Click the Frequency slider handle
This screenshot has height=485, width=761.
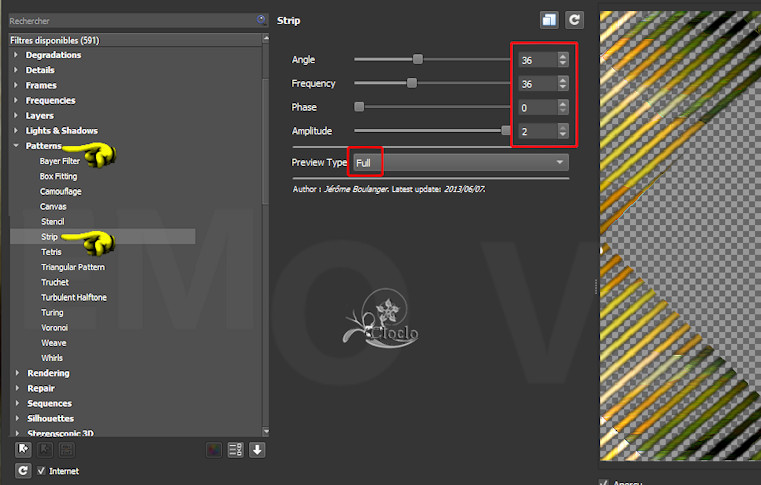tap(411, 83)
